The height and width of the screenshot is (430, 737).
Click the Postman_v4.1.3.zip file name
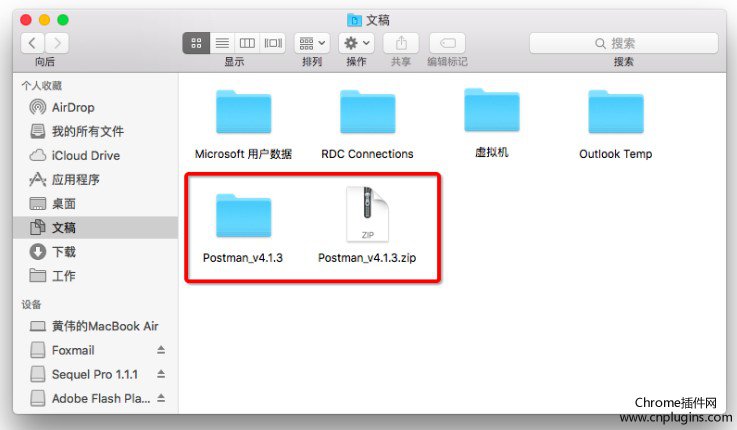pyautogui.click(x=367, y=258)
